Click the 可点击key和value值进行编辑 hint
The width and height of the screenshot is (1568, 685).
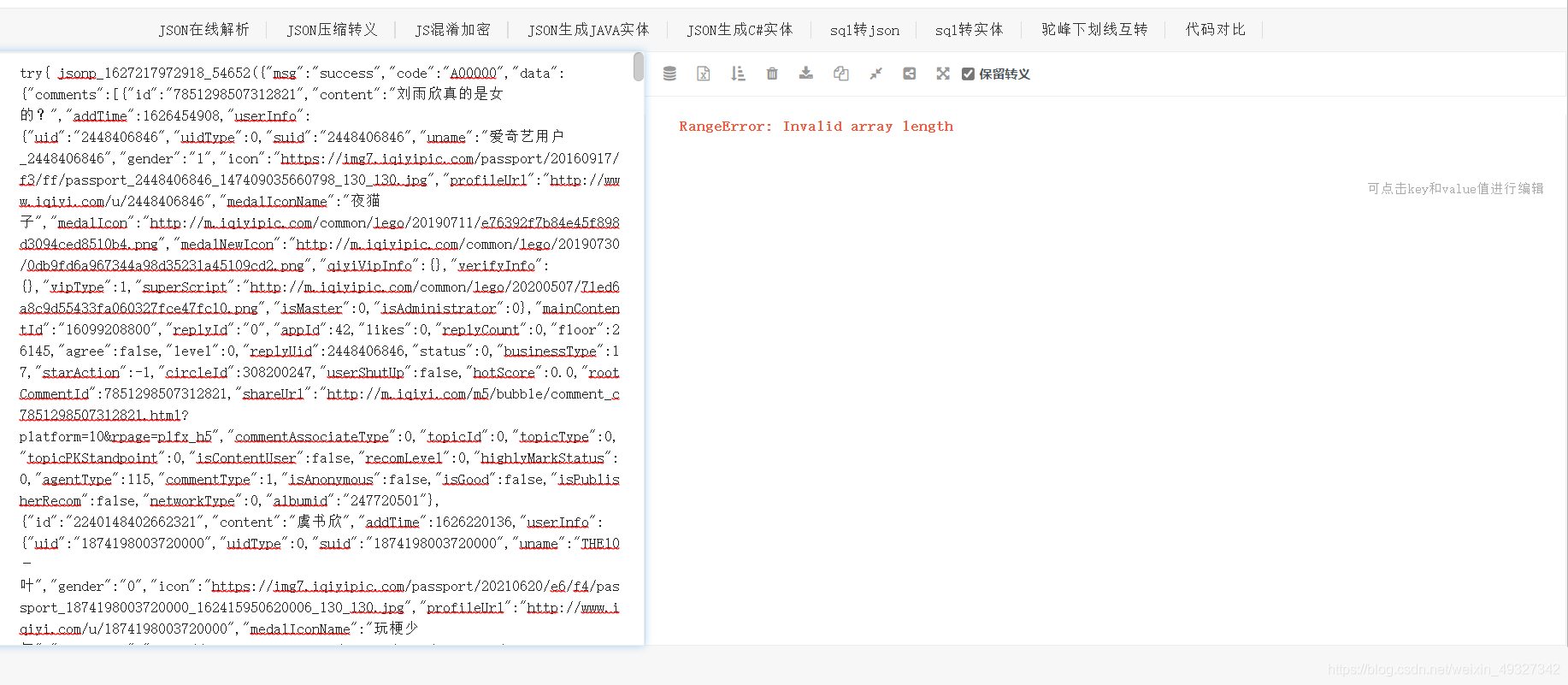tap(1455, 188)
